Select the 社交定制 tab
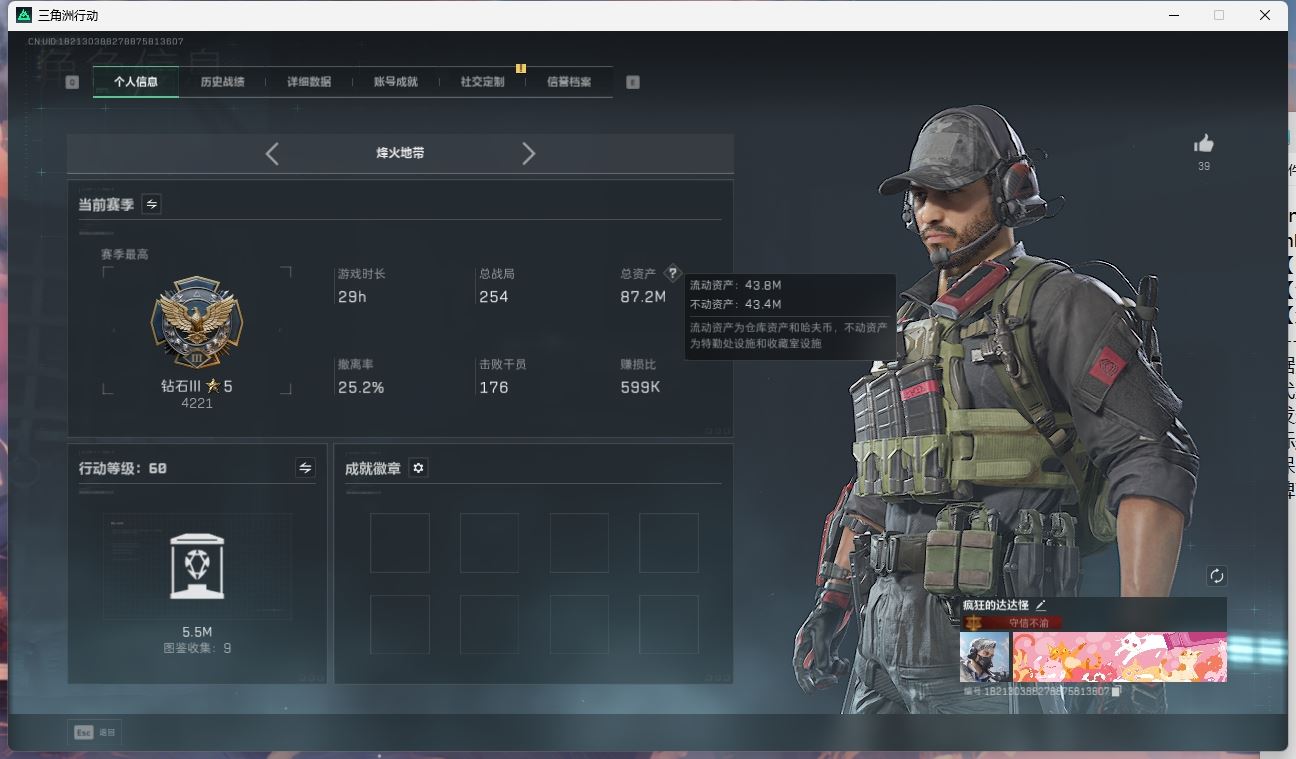 (x=482, y=82)
